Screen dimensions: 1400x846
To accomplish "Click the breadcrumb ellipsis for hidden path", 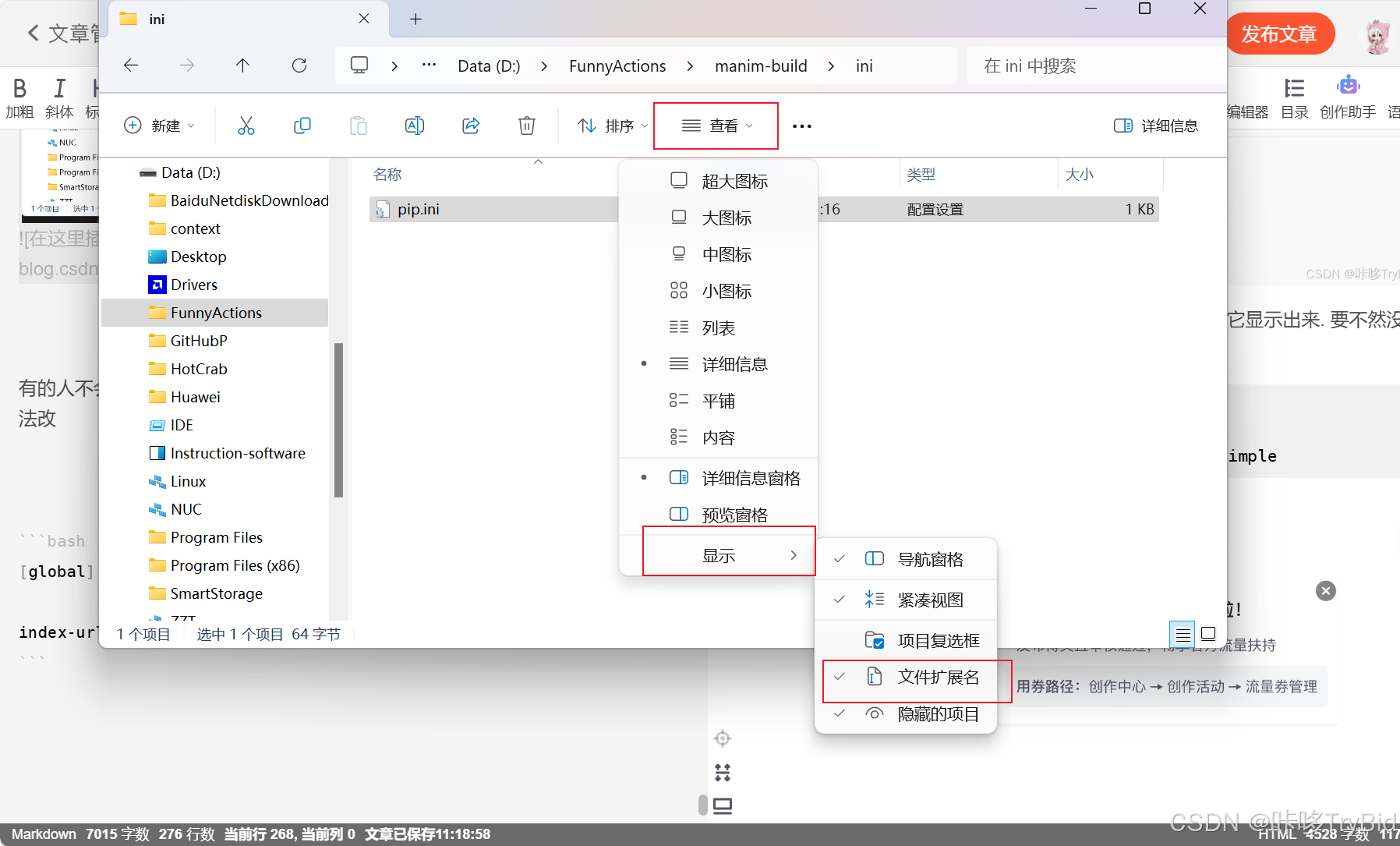I will tap(429, 65).
